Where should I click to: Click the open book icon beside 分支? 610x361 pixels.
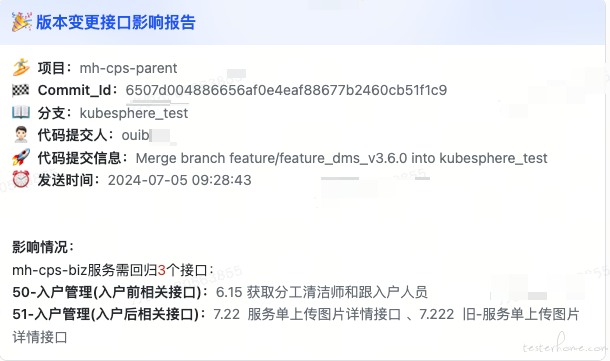point(21,112)
